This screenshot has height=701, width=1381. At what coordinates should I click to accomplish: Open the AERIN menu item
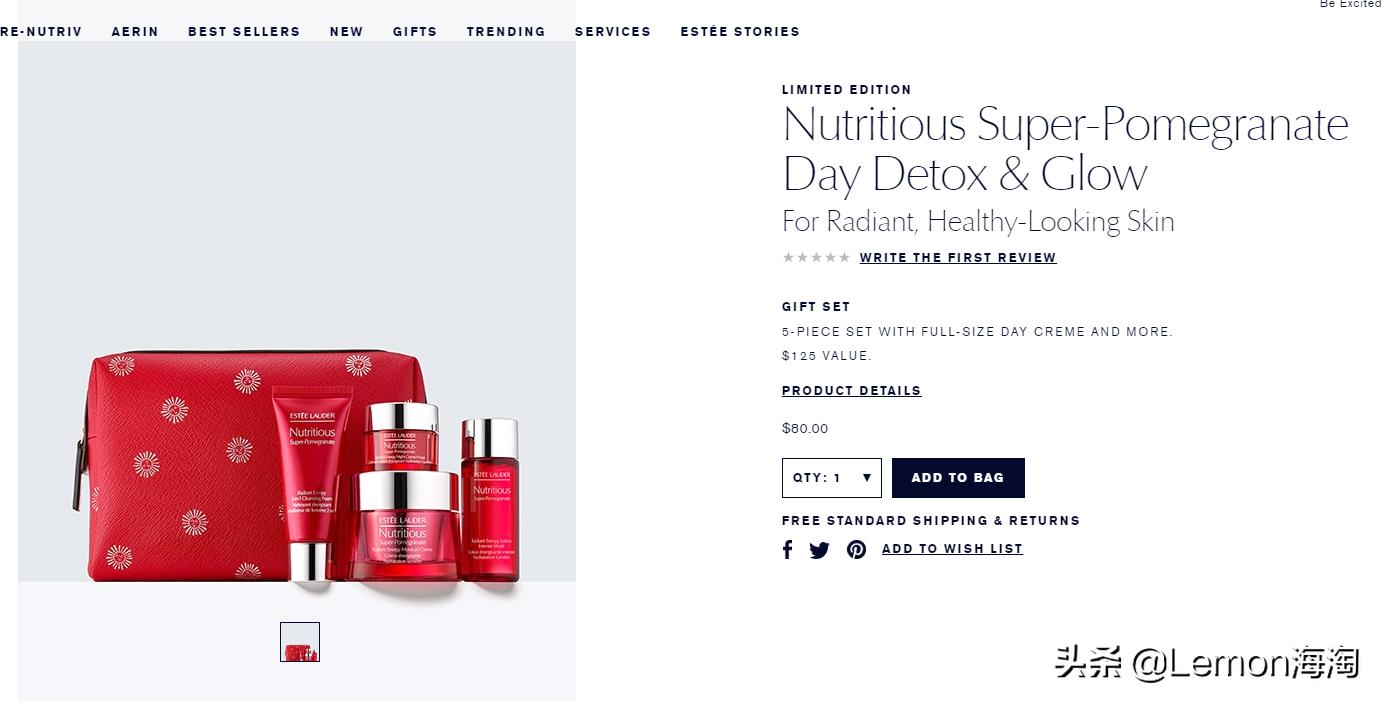click(x=135, y=32)
